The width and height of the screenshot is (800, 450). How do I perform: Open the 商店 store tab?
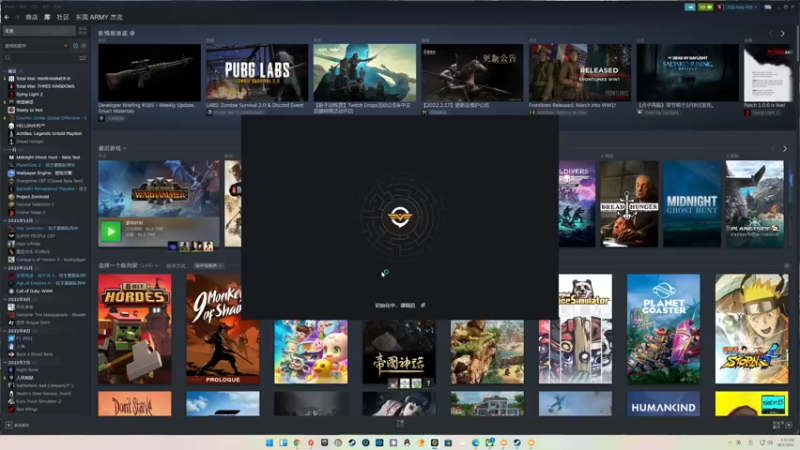(32, 17)
